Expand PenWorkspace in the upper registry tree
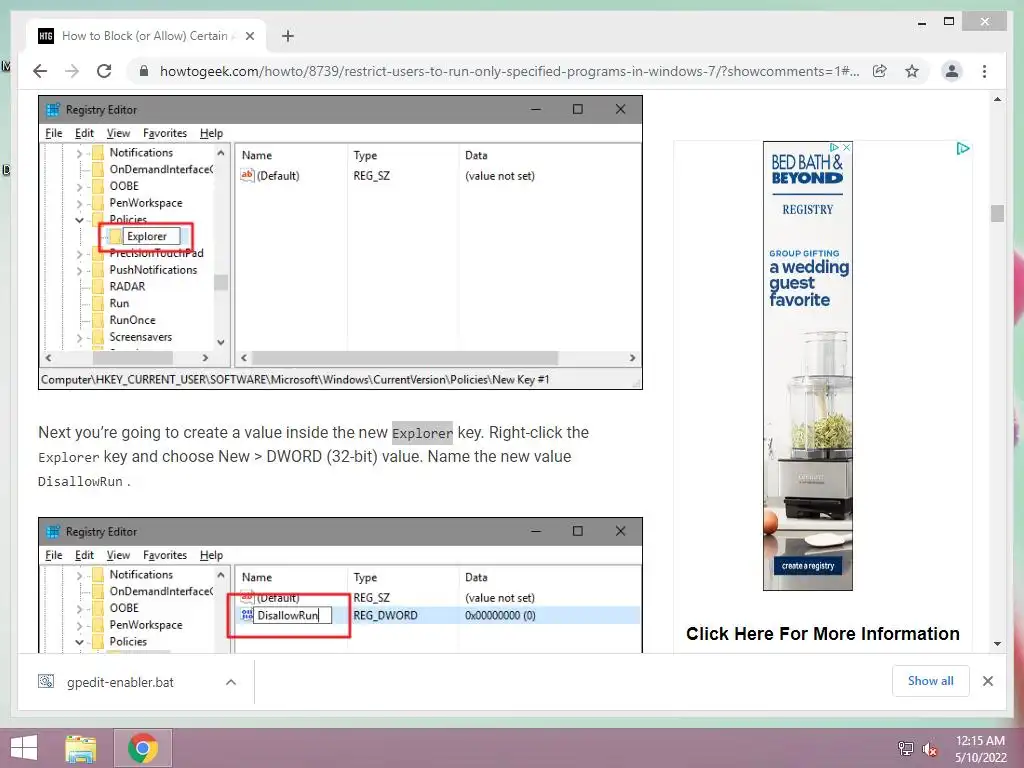Viewport: 1024px width, 768px height. point(79,204)
